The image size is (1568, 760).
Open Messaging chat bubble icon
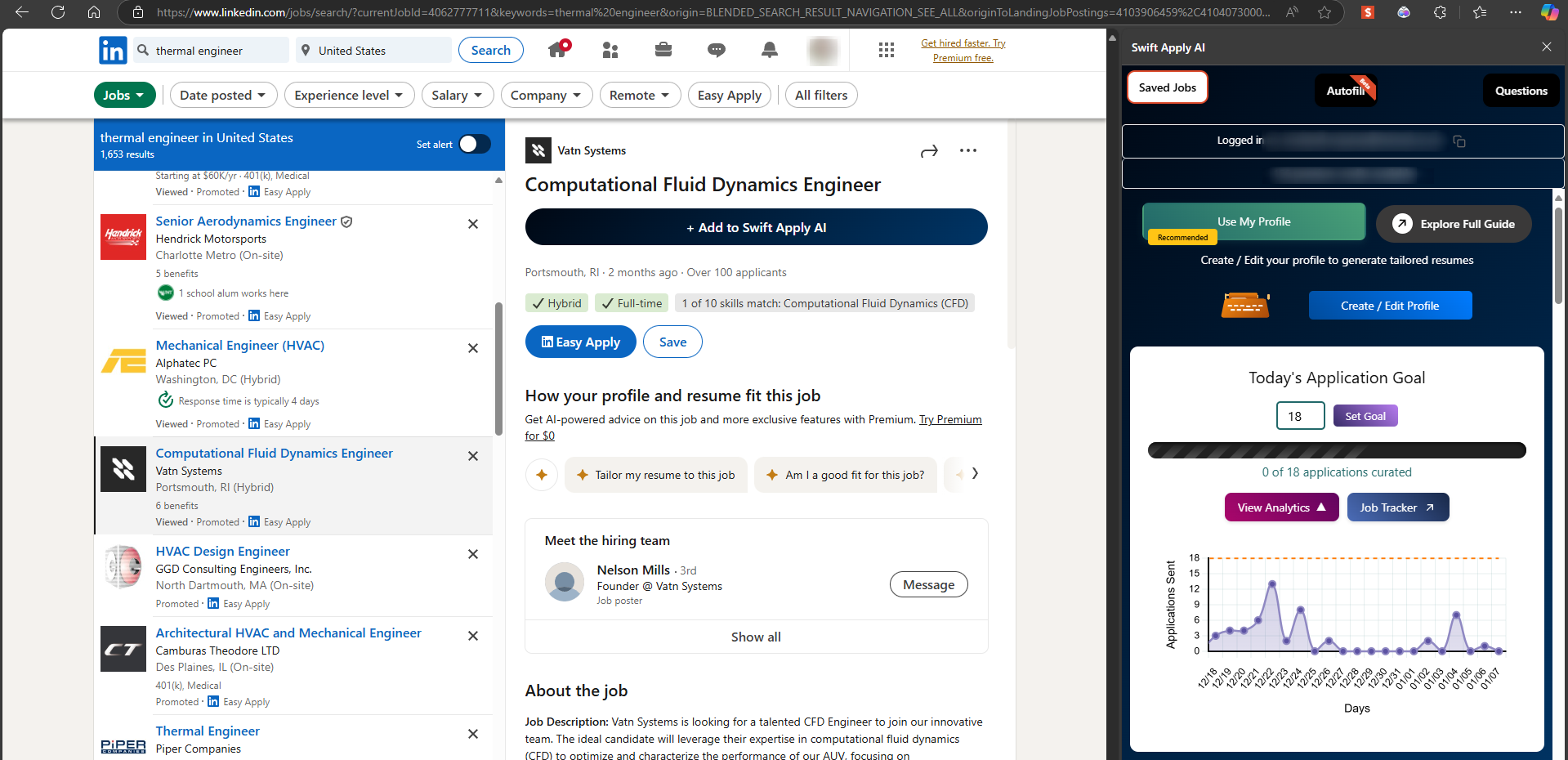click(x=717, y=51)
